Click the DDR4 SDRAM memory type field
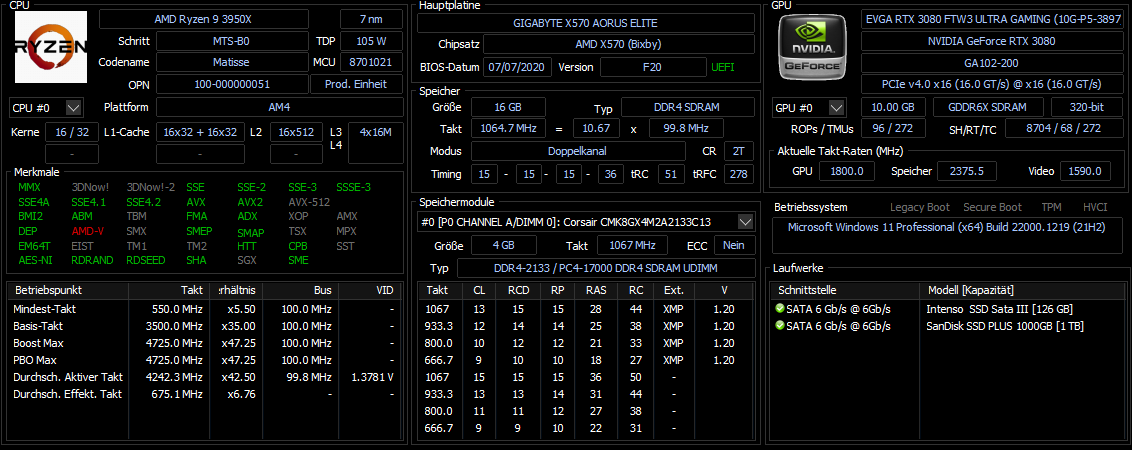The height and width of the screenshot is (450, 1132). tap(688, 108)
